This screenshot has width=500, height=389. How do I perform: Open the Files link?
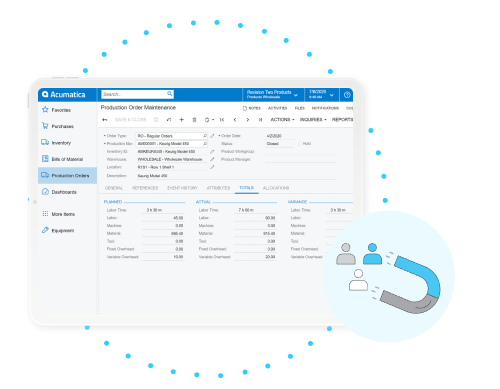(299, 108)
